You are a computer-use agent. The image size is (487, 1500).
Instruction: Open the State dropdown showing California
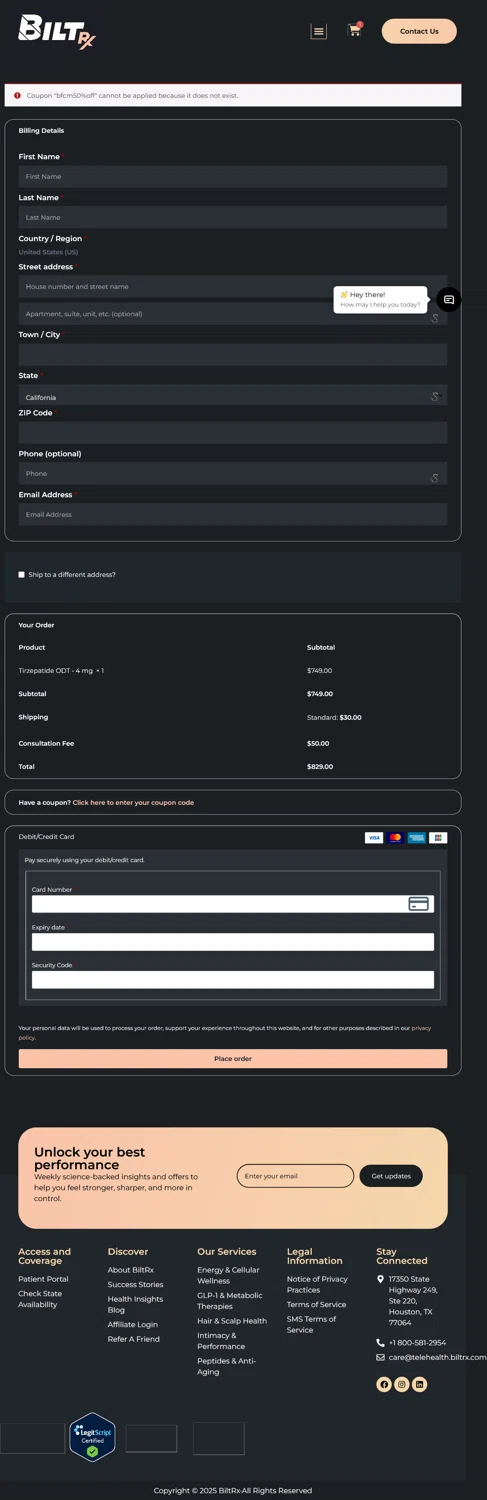tap(233, 397)
